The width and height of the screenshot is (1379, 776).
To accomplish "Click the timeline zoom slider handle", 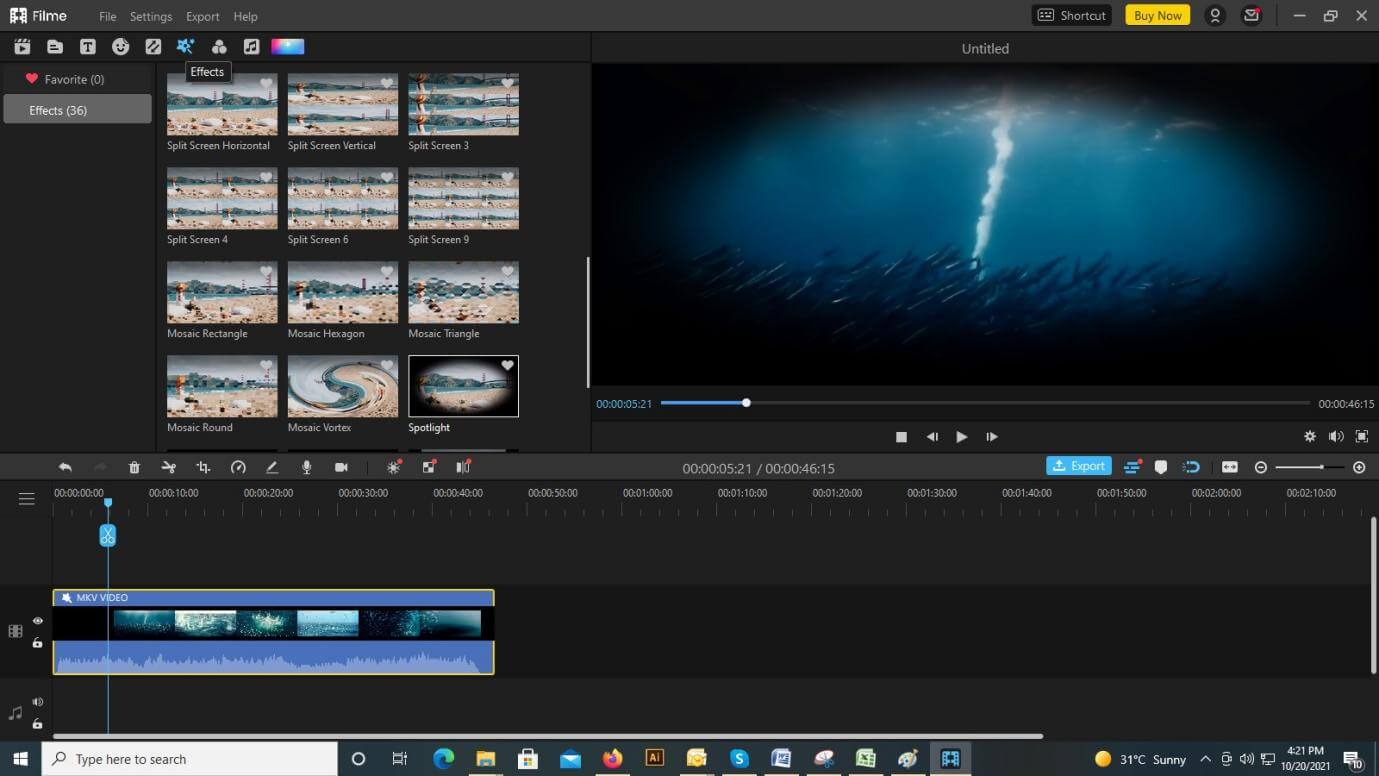I will click(1322, 467).
